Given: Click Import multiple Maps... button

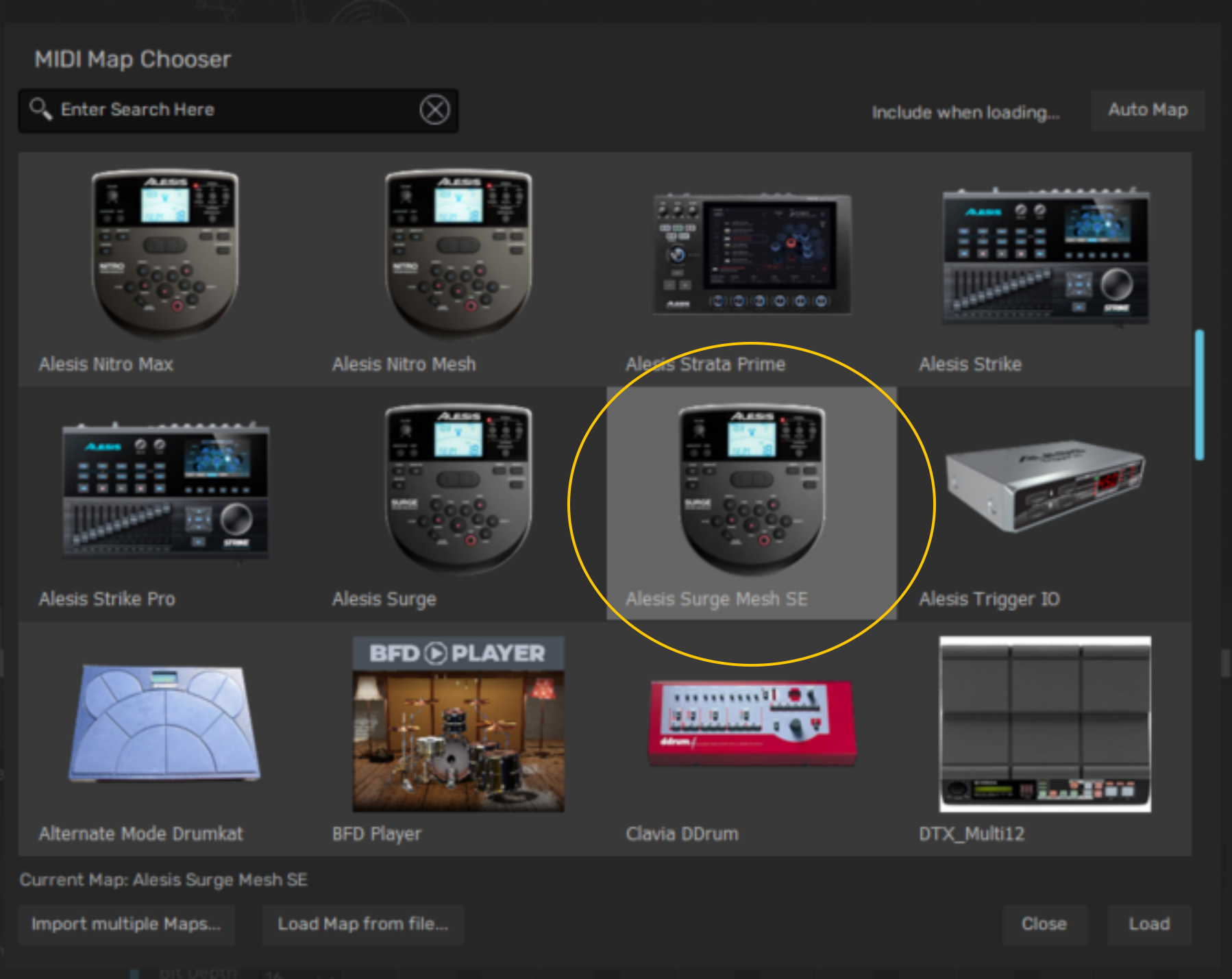Looking at the screenshot, I should click(126, 924).
